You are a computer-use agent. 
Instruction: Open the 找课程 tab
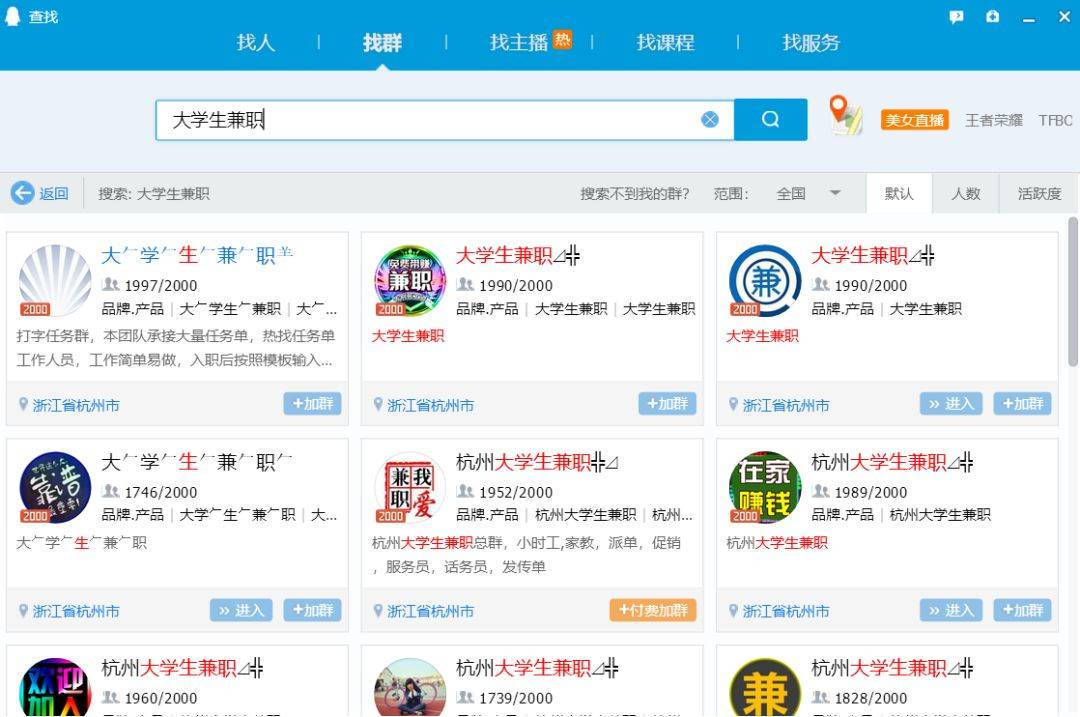tap(665, 43)
